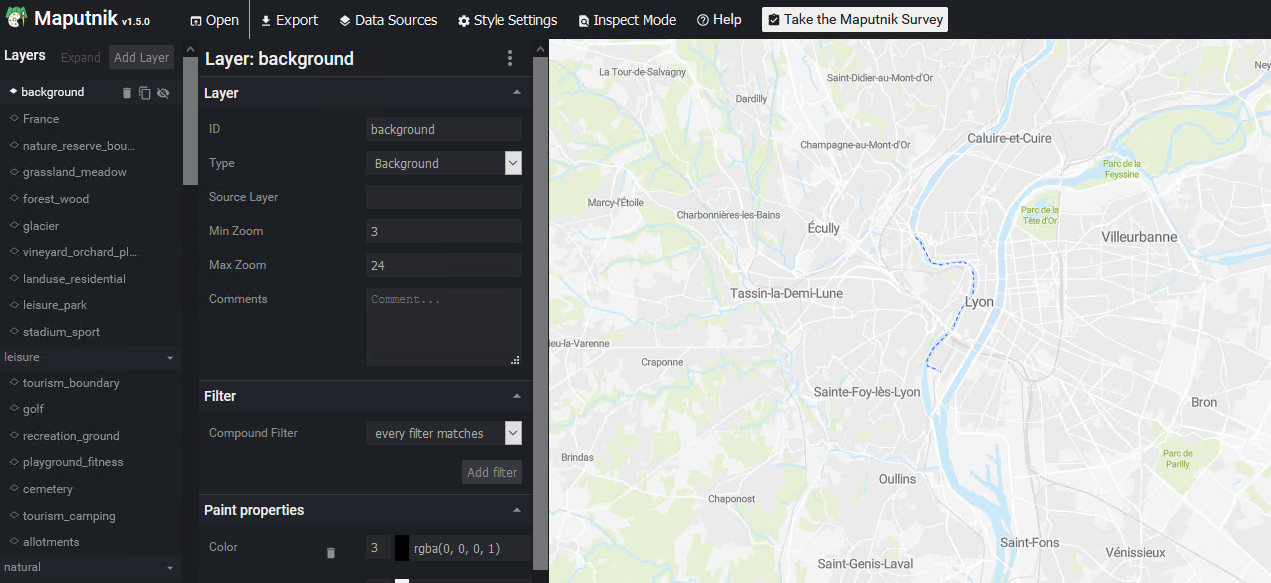
Task: Open the Data Sources dialog
Action: tap(387, 20)
